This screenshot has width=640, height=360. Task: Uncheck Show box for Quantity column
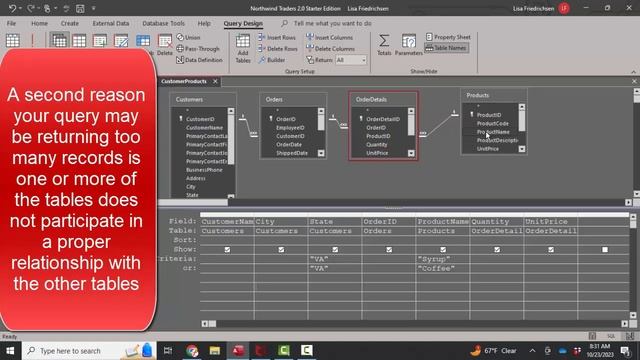click(x=497, y=249)
